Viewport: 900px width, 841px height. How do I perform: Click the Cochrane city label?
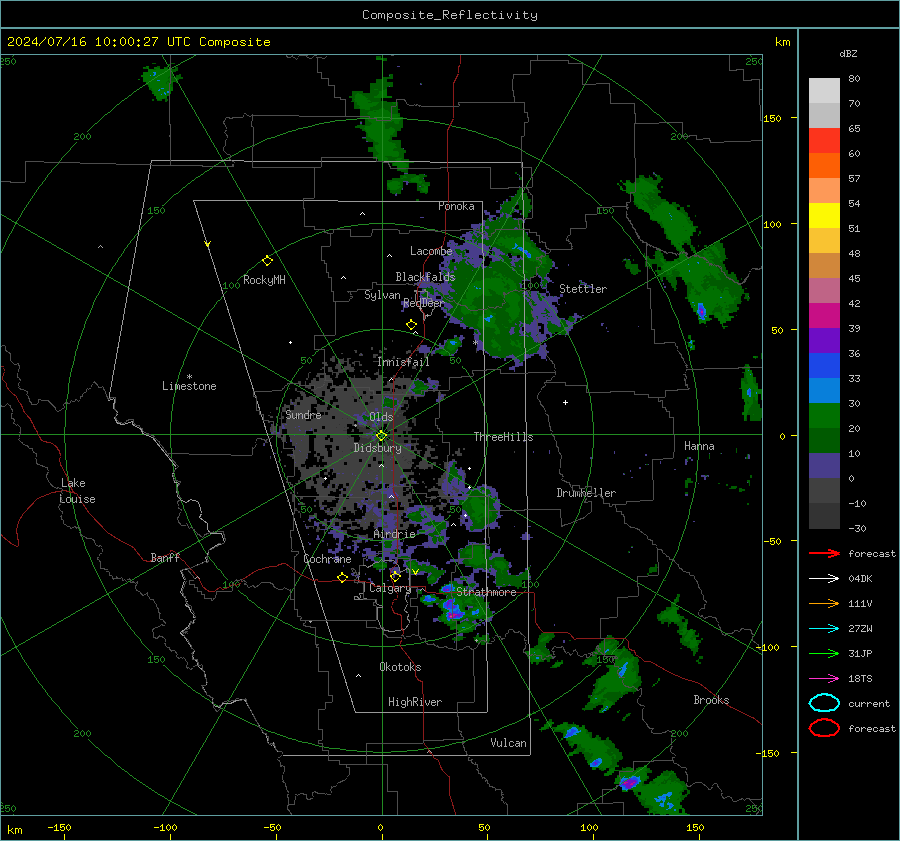pyautogui.click(x=327, y=559)
